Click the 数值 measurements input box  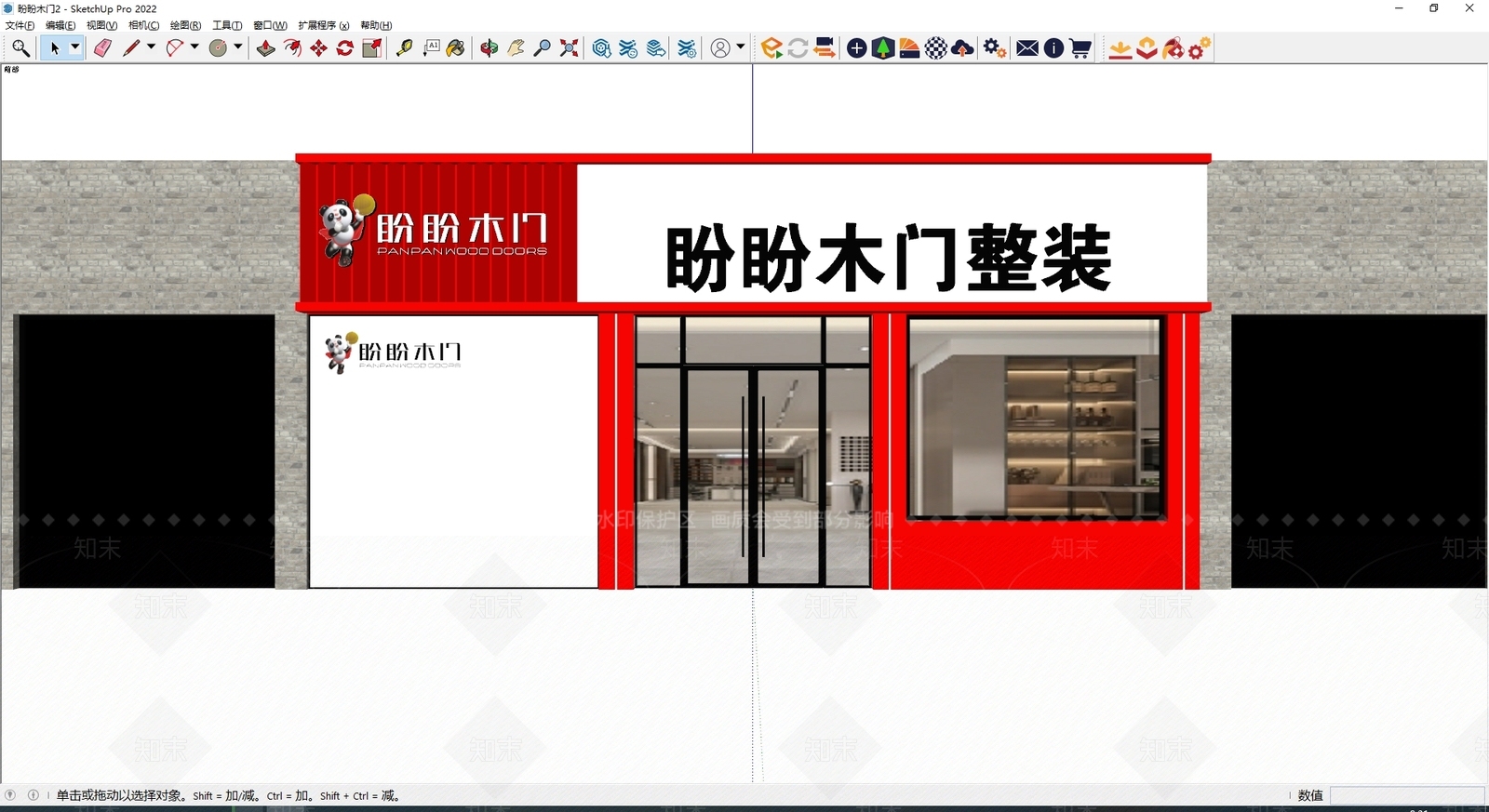point(1407,795)
